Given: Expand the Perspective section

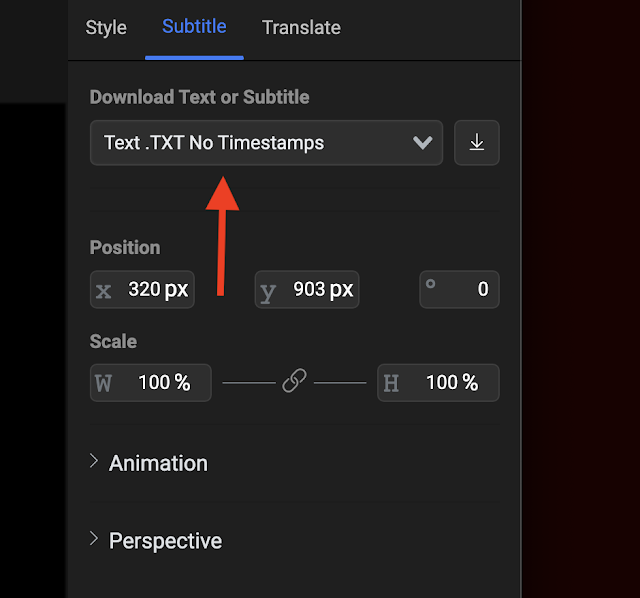Looking at the screenshot, I should point(165,541).
